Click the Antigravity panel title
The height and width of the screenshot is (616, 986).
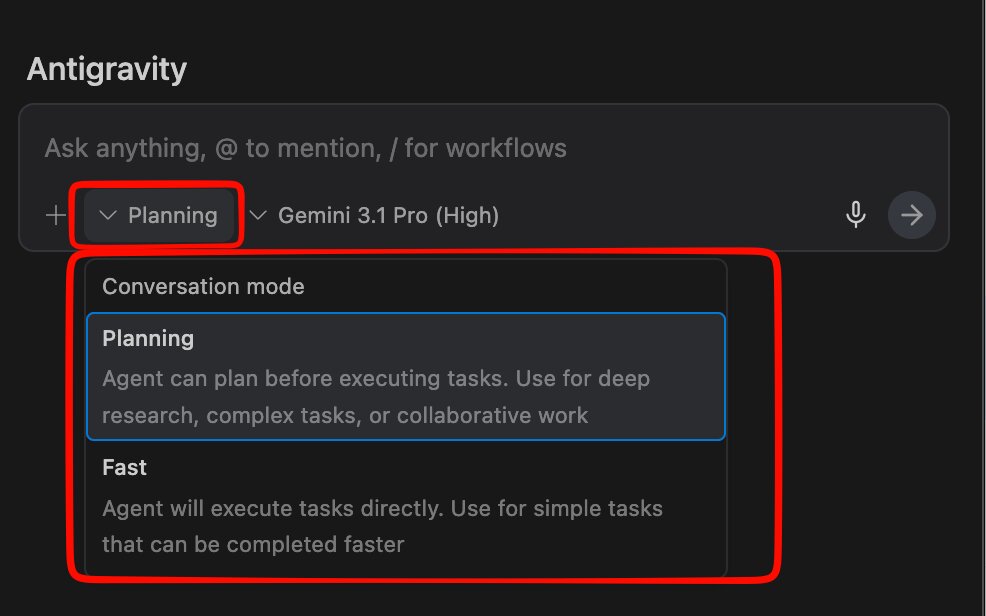click(x=106, y=69)
